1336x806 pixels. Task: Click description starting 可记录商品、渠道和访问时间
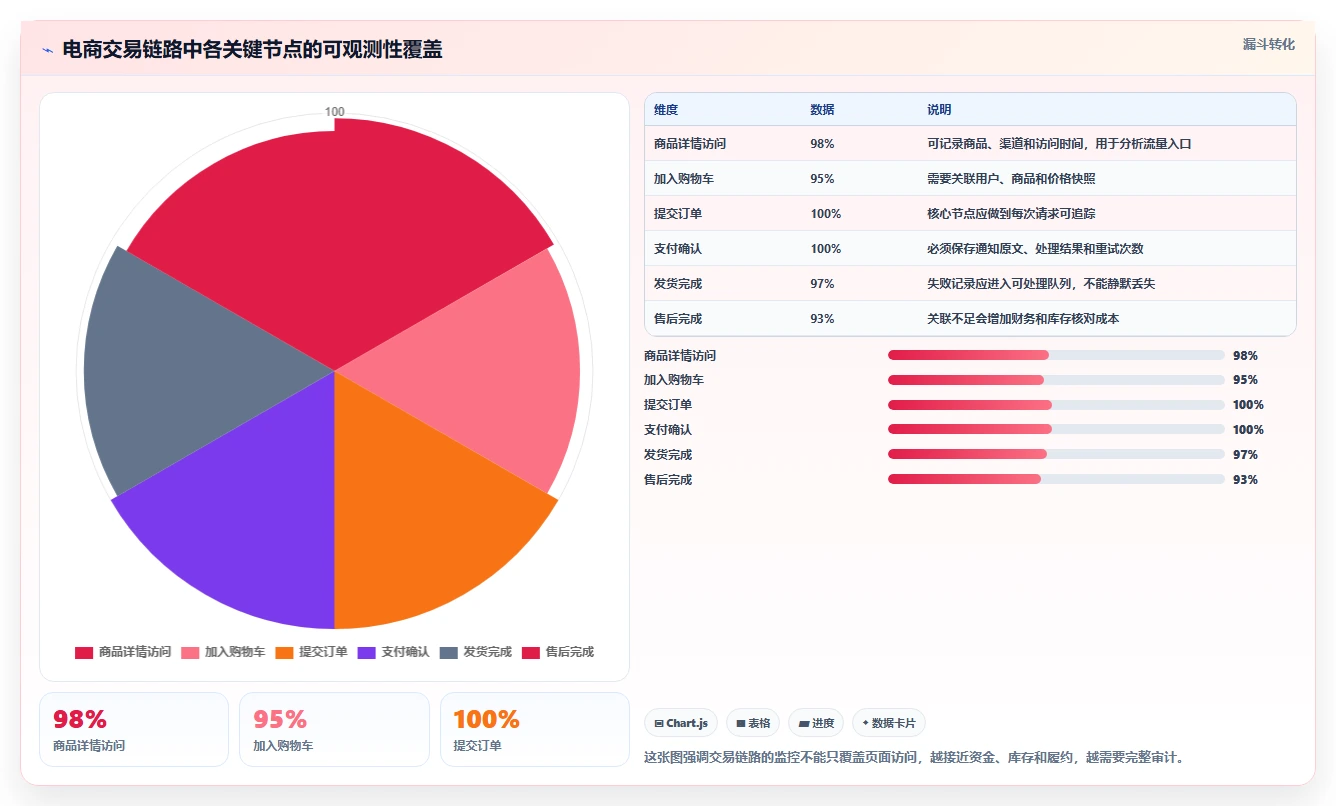point(1059,144)
